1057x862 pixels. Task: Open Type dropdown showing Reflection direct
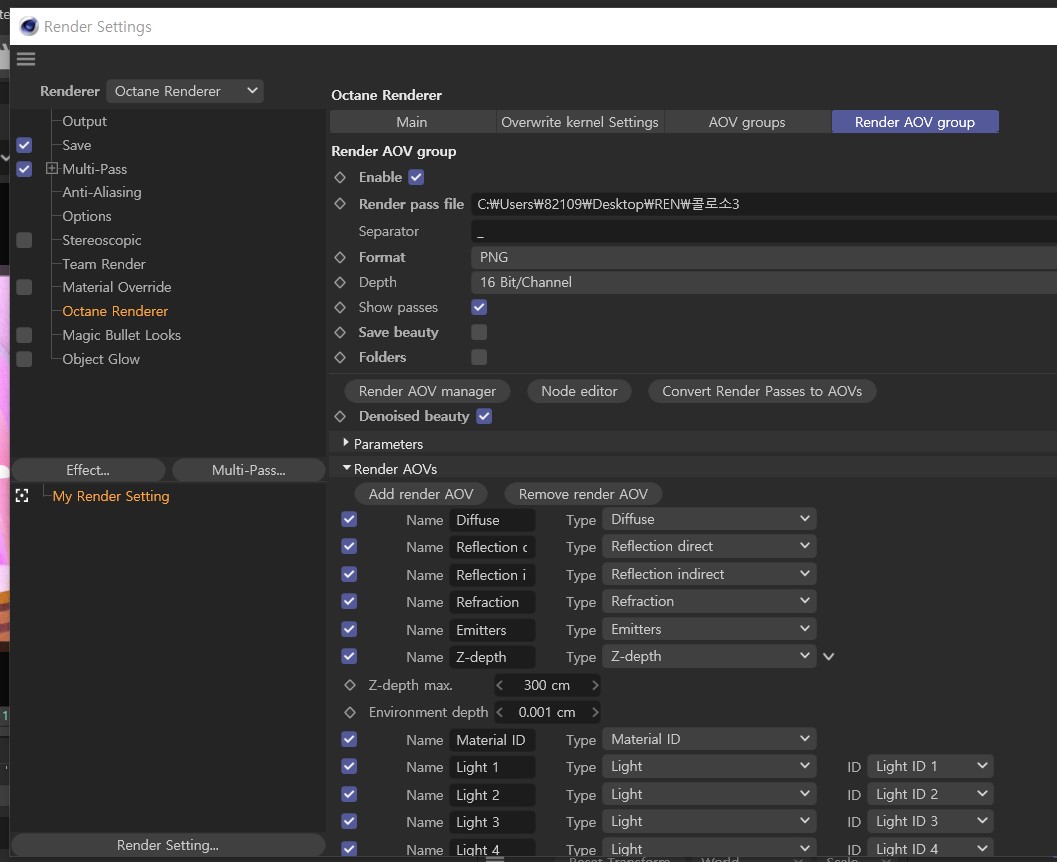pos(709,547)
